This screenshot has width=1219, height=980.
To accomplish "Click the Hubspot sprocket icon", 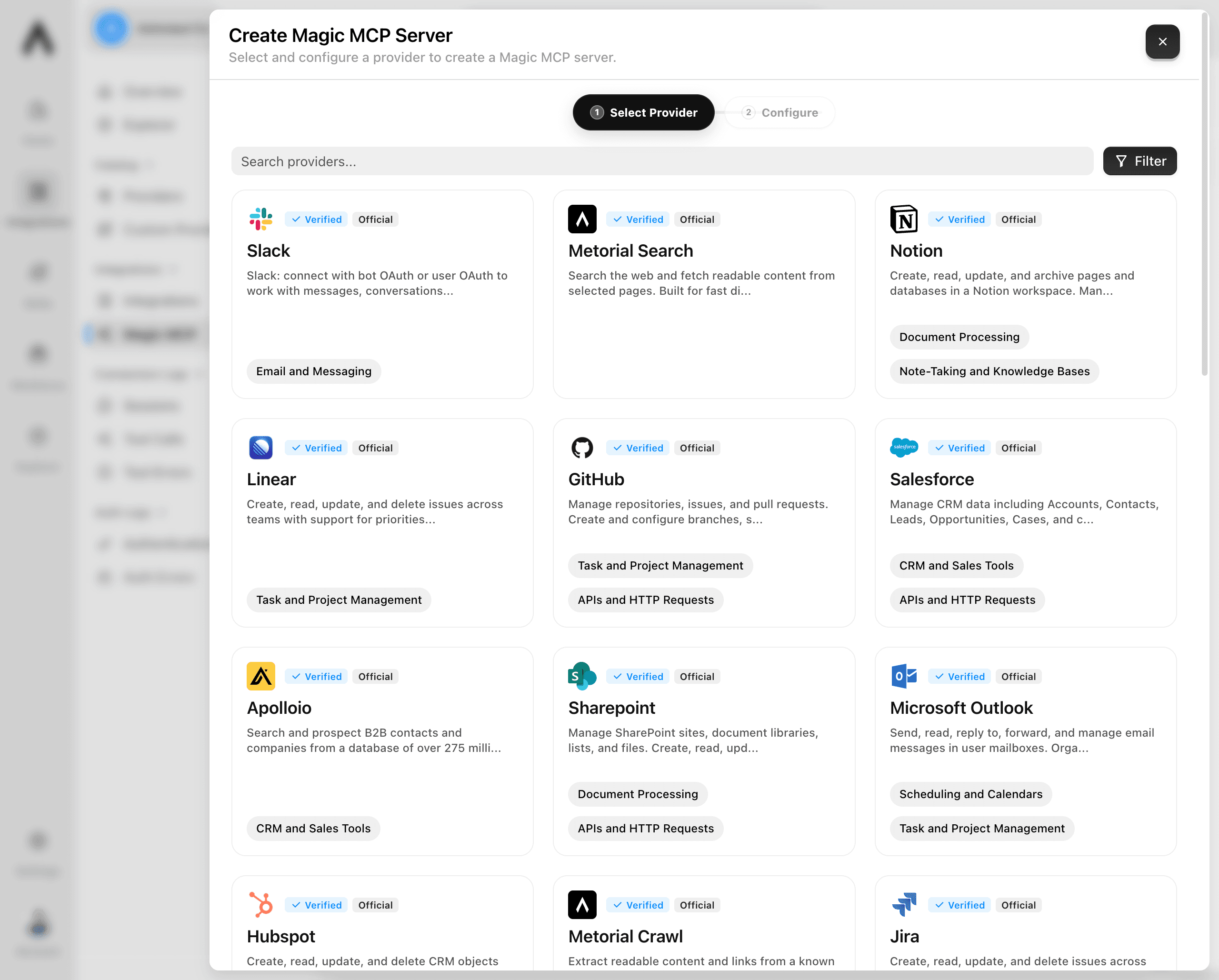I will pos(260,904).
